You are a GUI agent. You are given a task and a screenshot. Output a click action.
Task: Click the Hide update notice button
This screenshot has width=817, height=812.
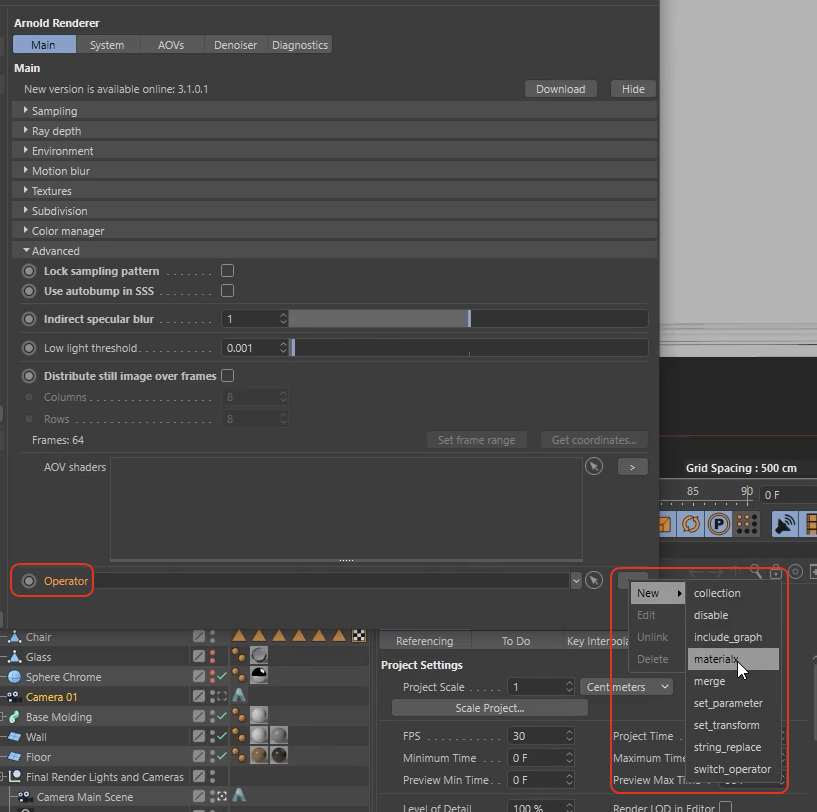(x=633, y=89)
